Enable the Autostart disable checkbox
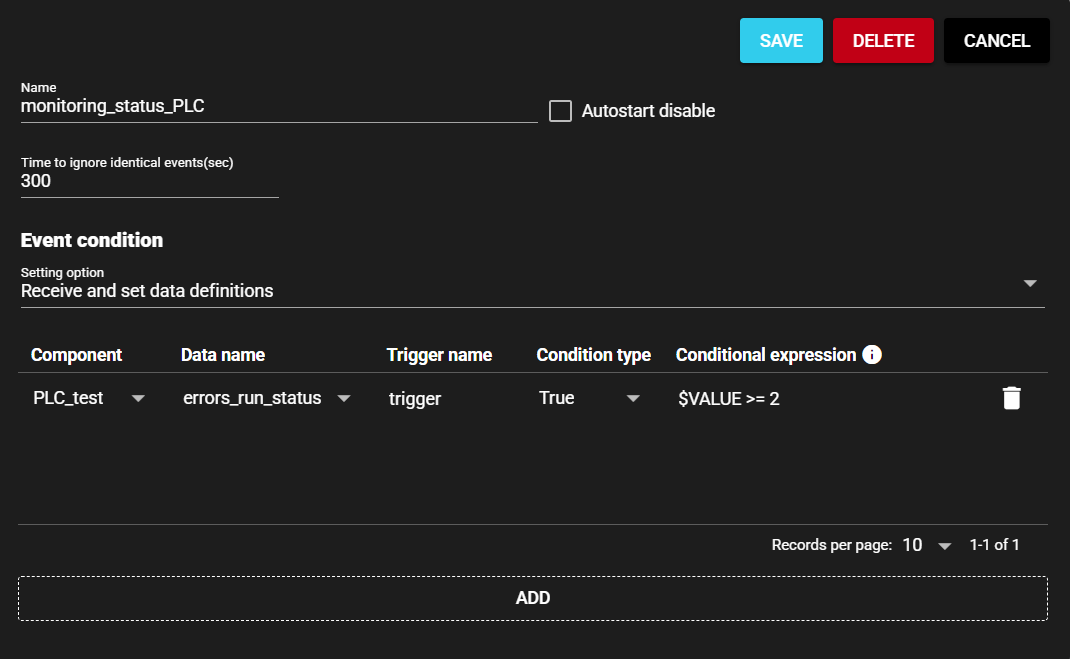The image size is (1070, 659). click(x=560, y=111)
